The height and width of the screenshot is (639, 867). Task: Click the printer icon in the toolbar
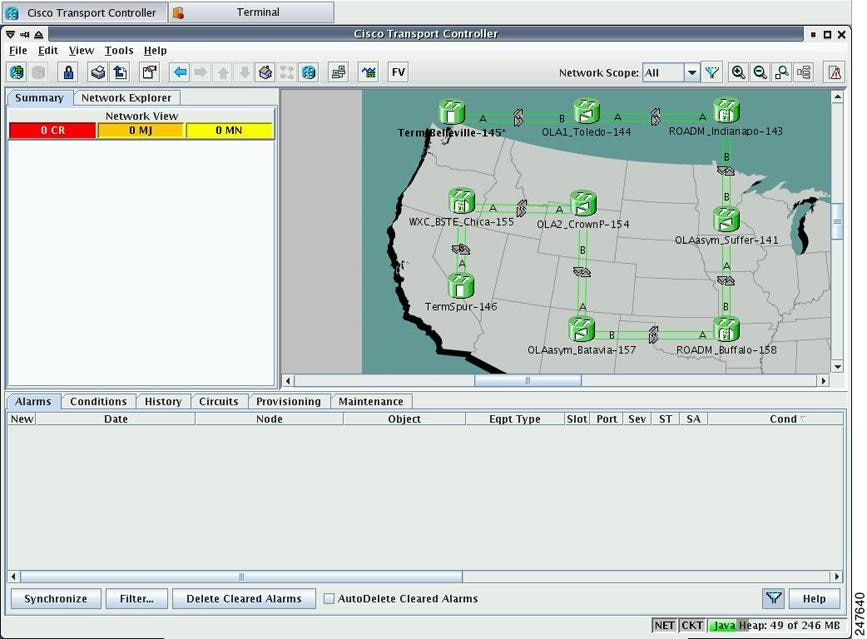pos(98,72)
